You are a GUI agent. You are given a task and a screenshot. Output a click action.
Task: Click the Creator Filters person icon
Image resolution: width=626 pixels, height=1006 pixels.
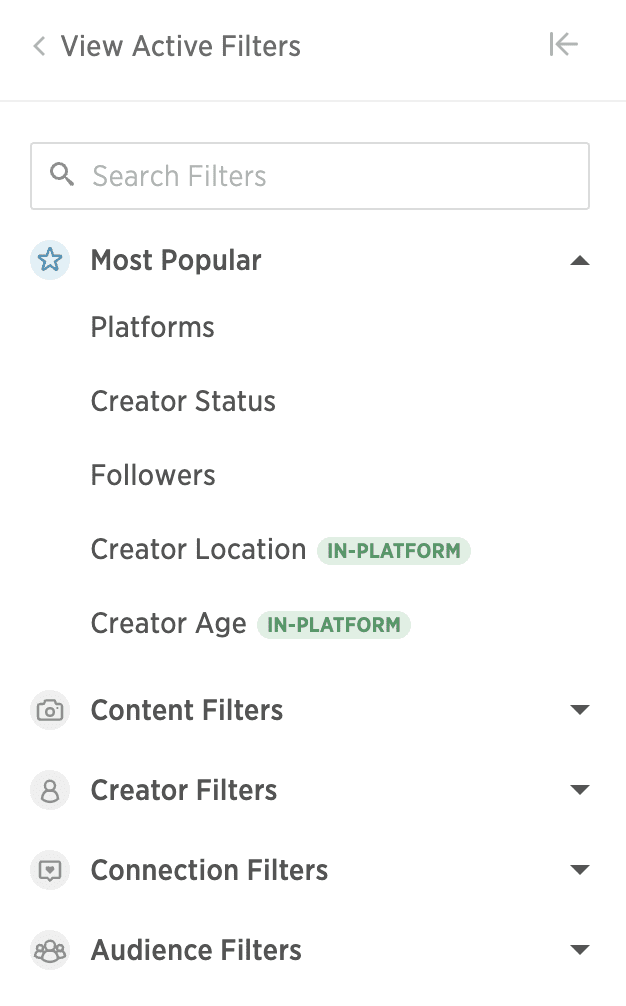tap(50, 790)
